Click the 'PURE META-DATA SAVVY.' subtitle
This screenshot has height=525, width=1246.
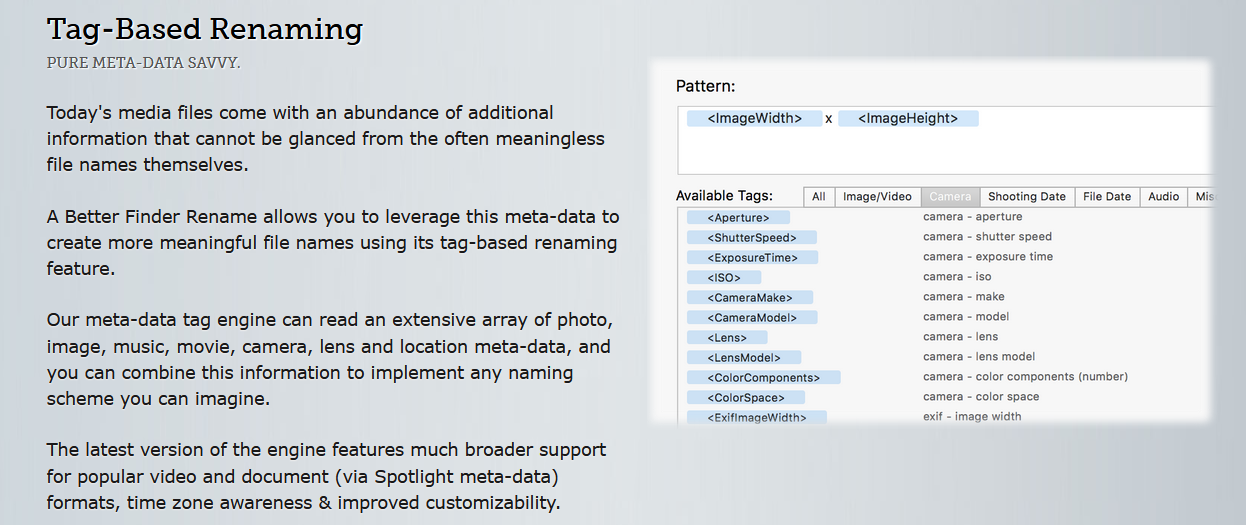(143, 63)
